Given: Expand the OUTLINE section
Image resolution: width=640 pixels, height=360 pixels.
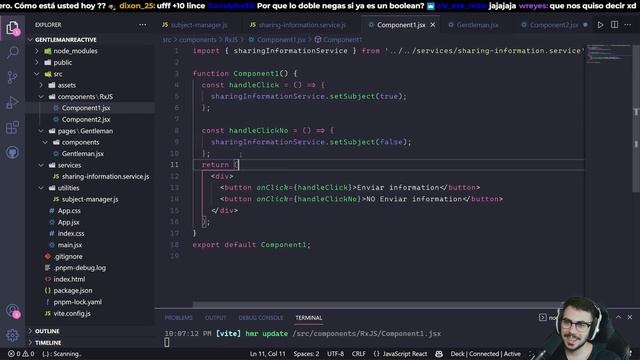Looking at the screenshot, I should 47,331.
